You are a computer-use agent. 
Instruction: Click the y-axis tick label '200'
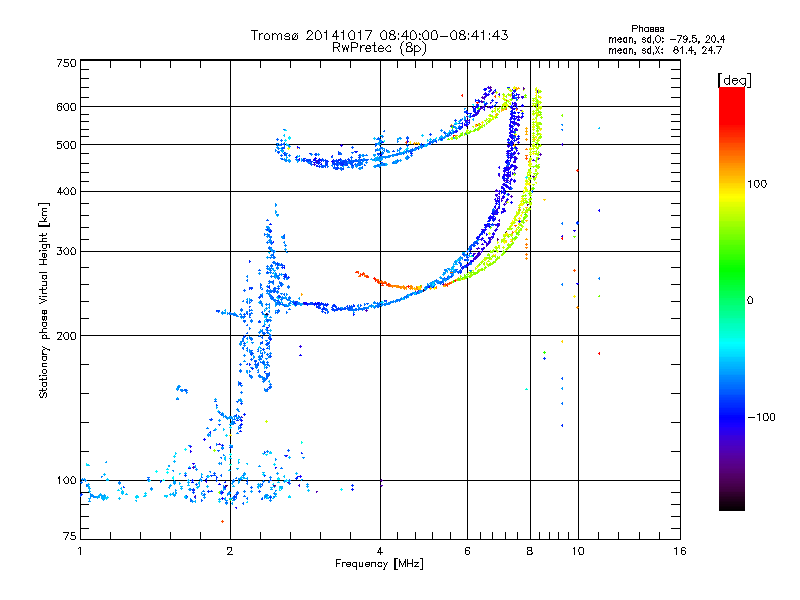pos(66,336)
